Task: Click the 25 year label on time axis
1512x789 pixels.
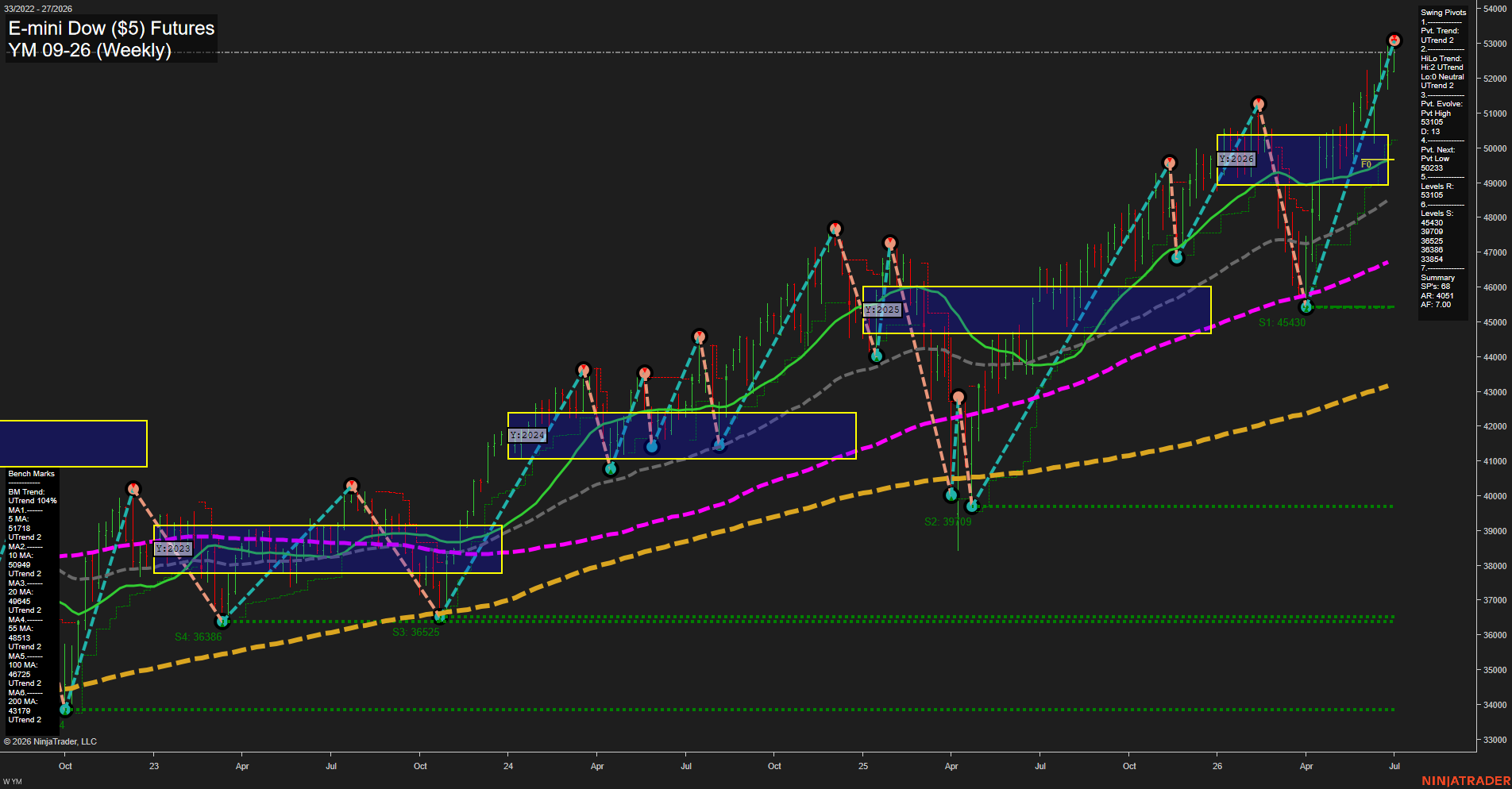Action: coord(863,766)
